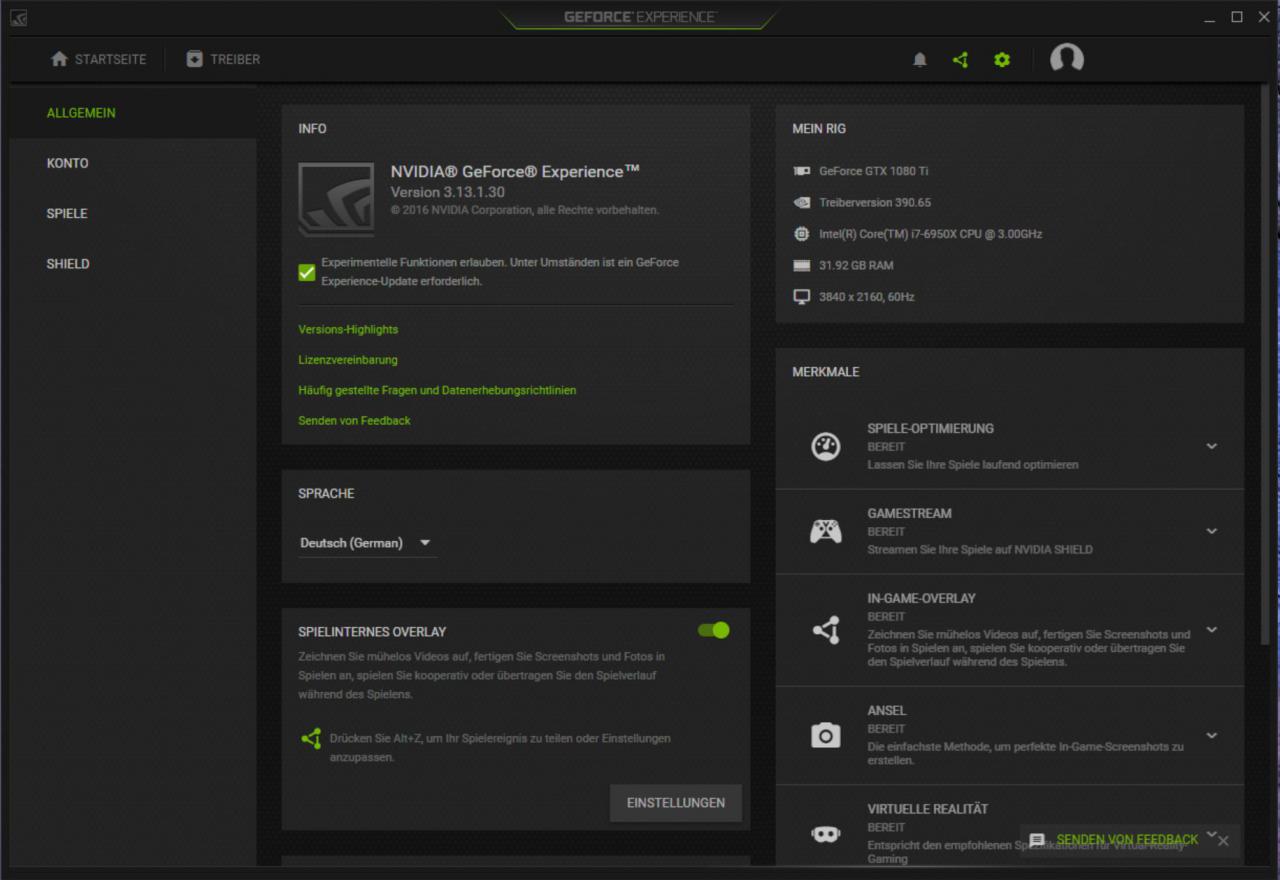Viewport: 1280px width, 880px height.
Task: Click the 31.92 GB RAM text
Action: [856, 266]
